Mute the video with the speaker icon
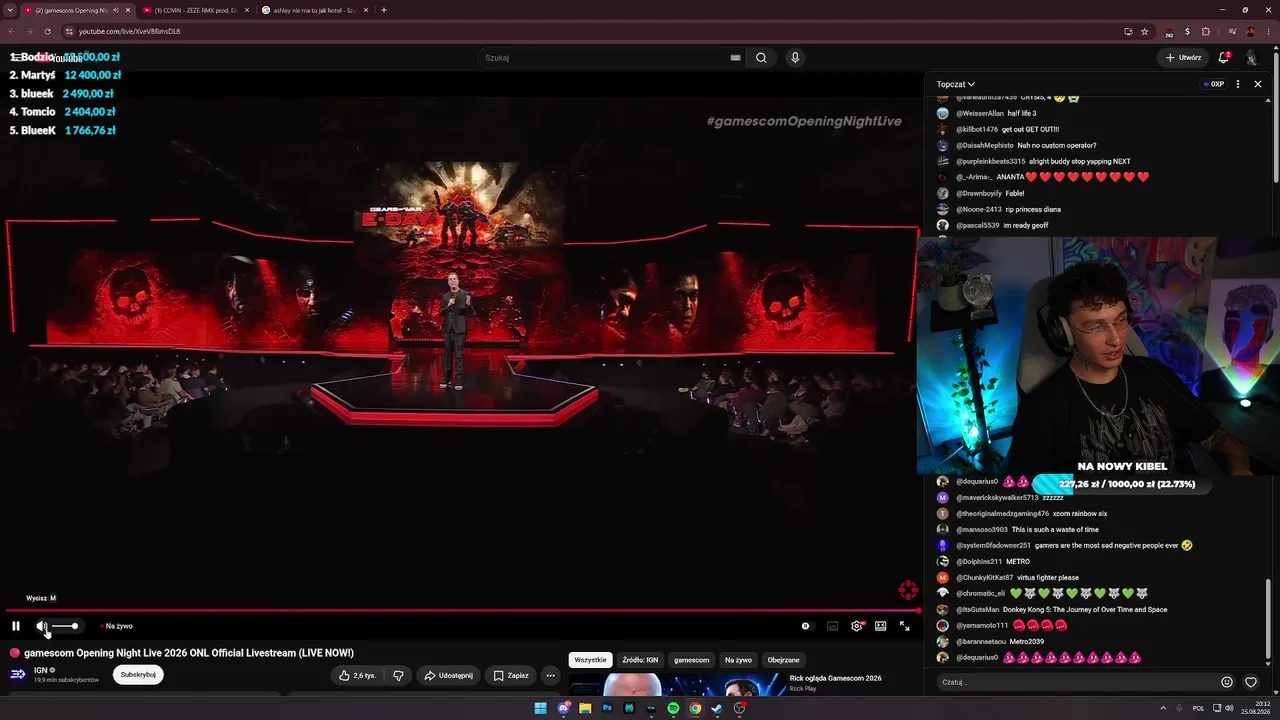Screen dimensions: 1280x720 click(42, 626)
